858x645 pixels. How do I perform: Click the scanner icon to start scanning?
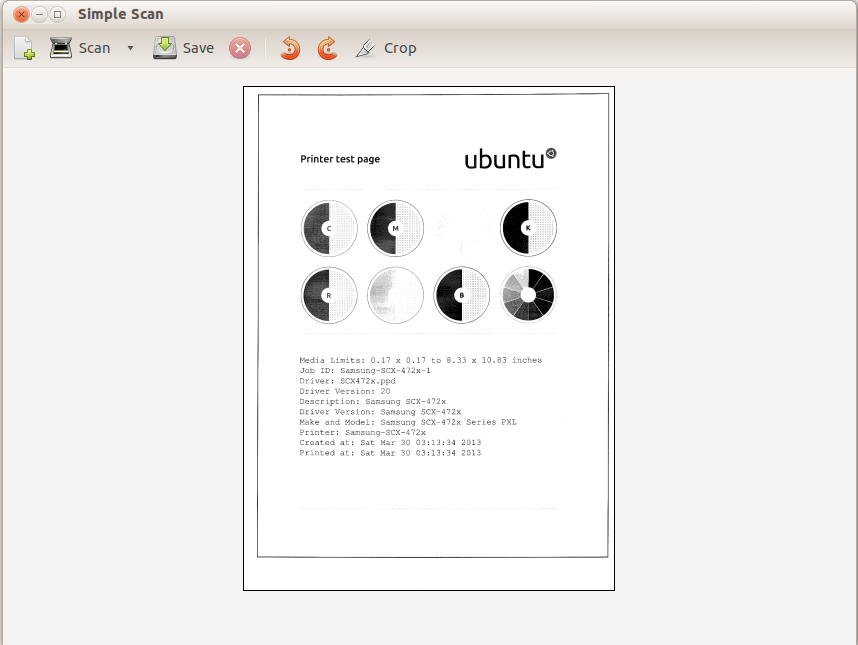61,48
